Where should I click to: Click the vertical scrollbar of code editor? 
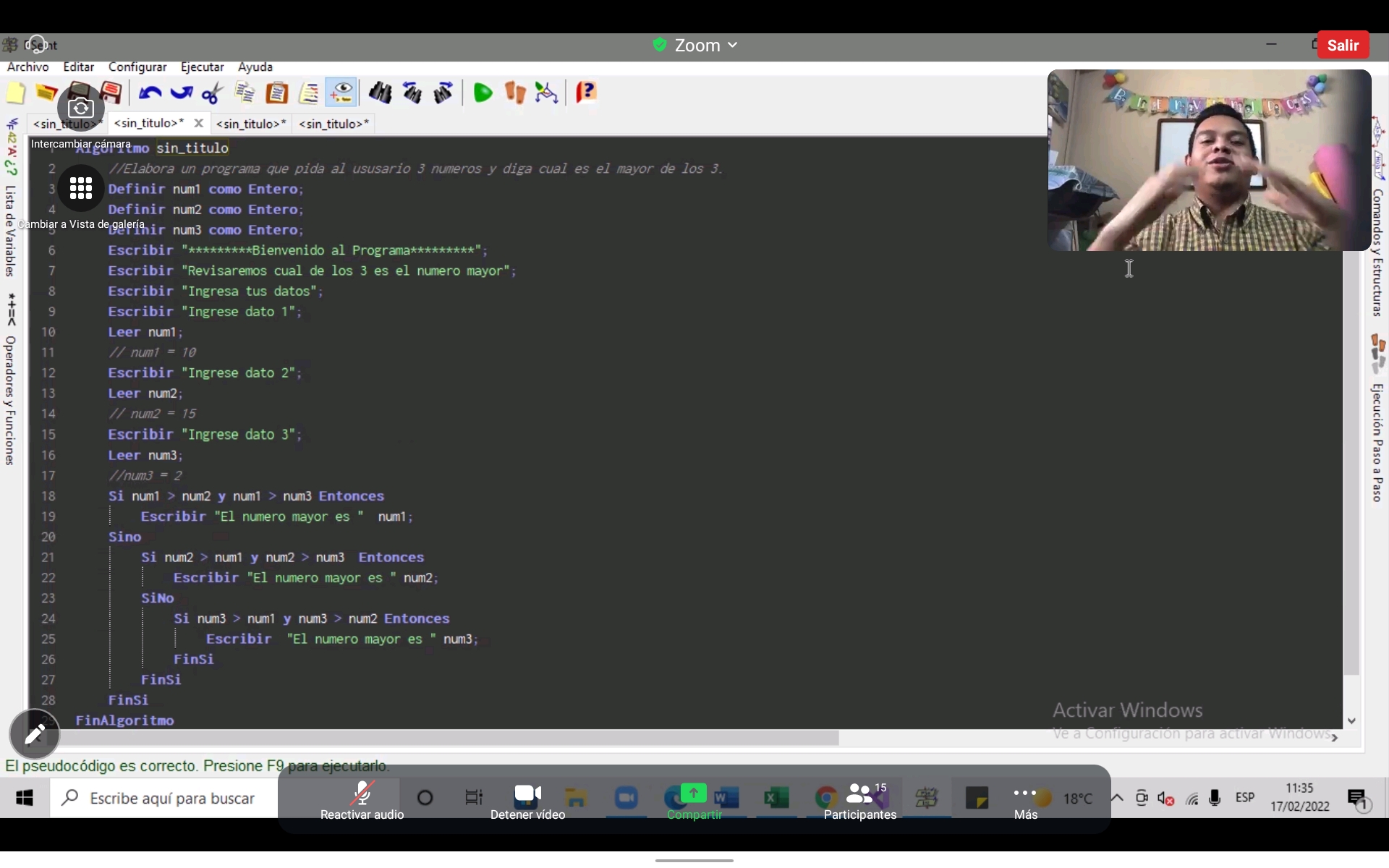[1351, 463]
